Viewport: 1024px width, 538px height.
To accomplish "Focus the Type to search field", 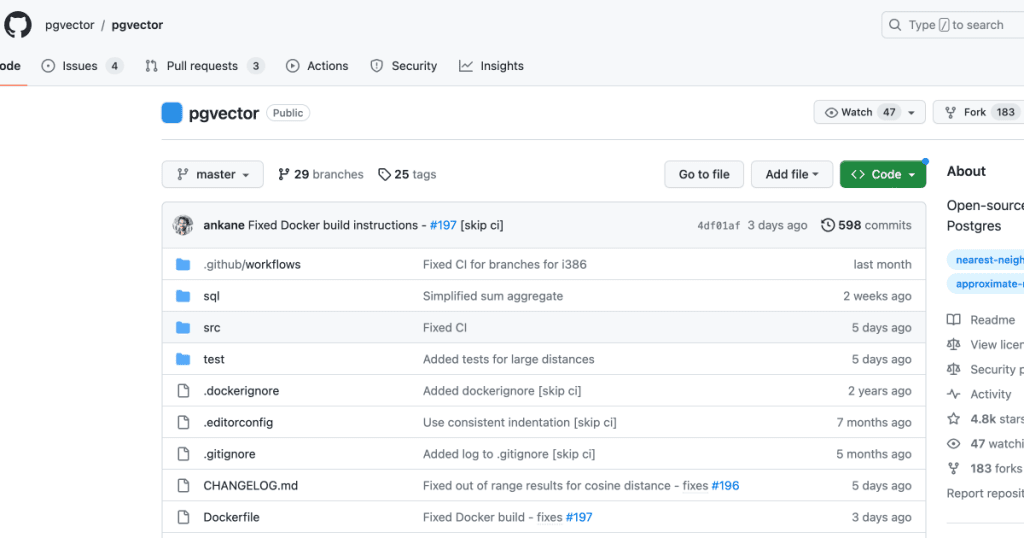I will pos(953,25).
